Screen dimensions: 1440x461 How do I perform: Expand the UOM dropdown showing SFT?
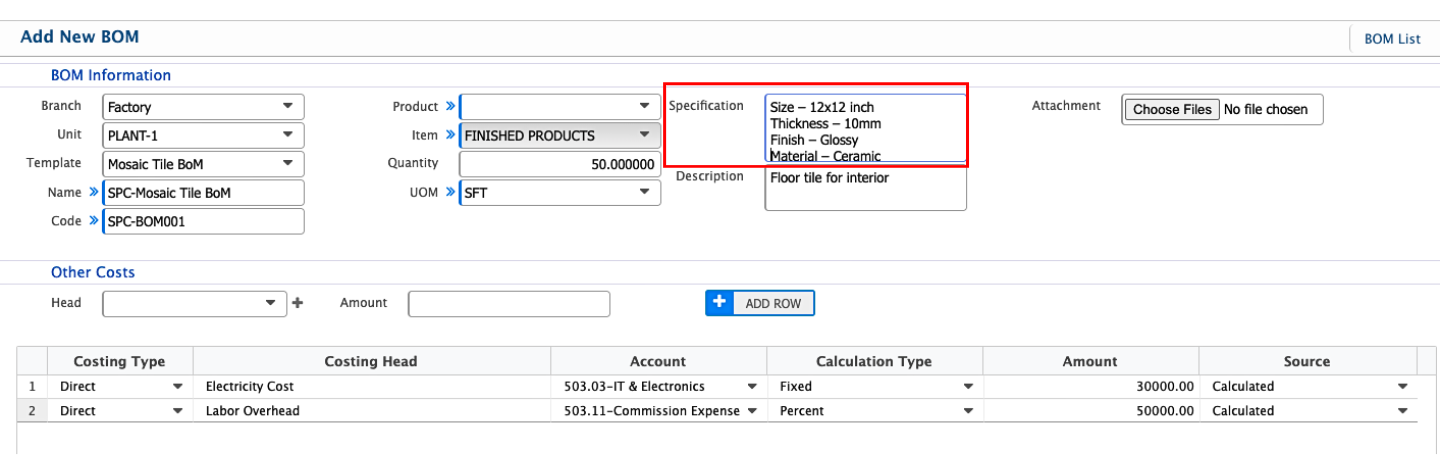560,193
